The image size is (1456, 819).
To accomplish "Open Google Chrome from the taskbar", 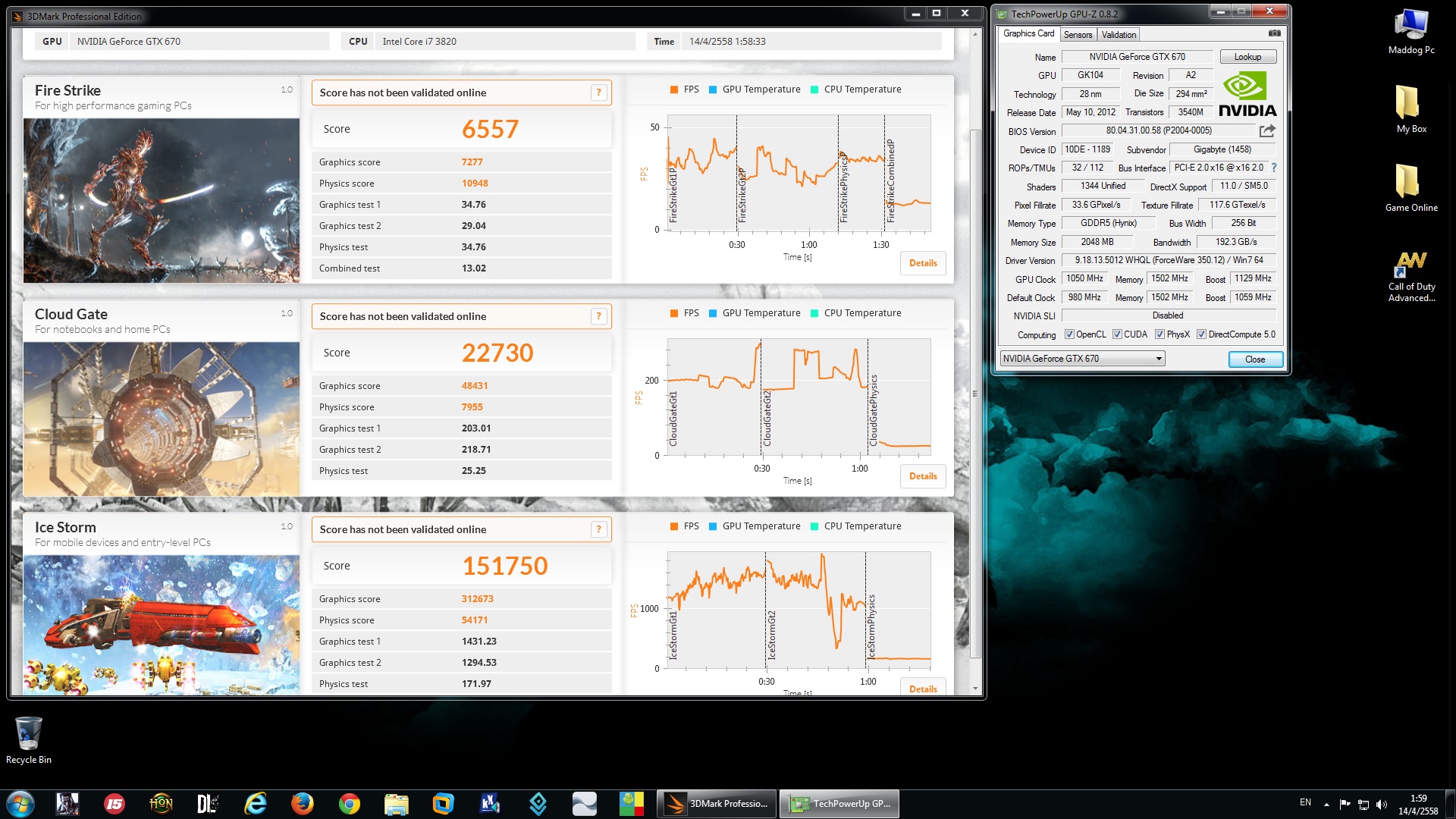I will pos(349,803).
